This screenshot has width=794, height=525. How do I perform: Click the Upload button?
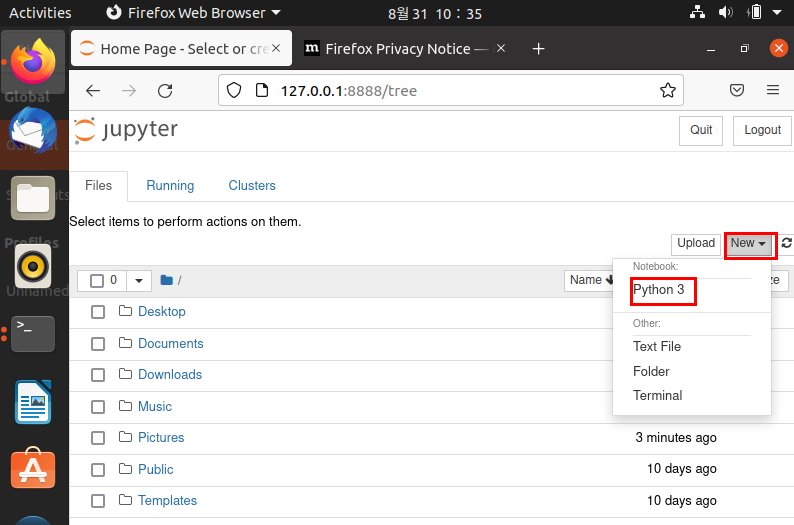tap(696, 244)
